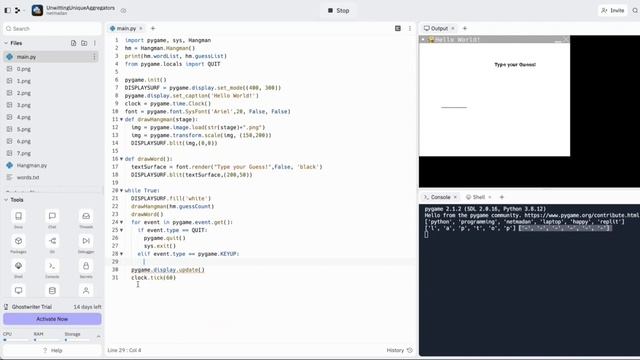Open the options menu for main.py file row
The height and width of the screenshot is (360, 640).
coord(94,57)
